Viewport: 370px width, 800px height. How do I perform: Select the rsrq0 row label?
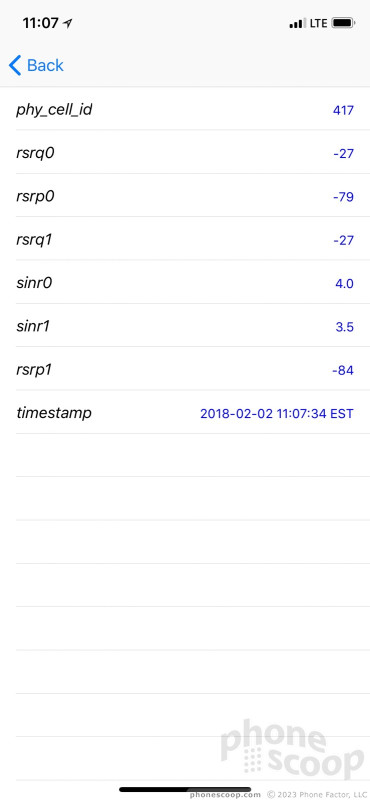tap(35, 153)
